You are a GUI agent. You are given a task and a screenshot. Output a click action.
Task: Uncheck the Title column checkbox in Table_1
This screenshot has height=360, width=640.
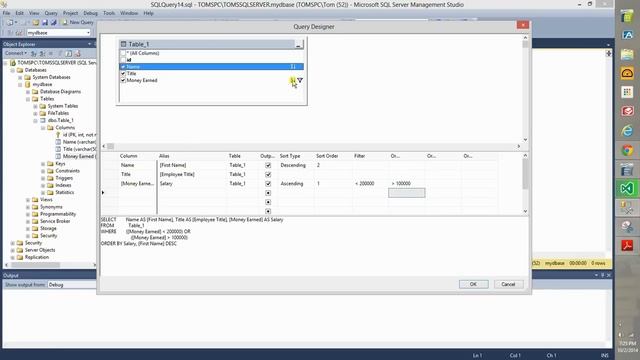[123, 73]
